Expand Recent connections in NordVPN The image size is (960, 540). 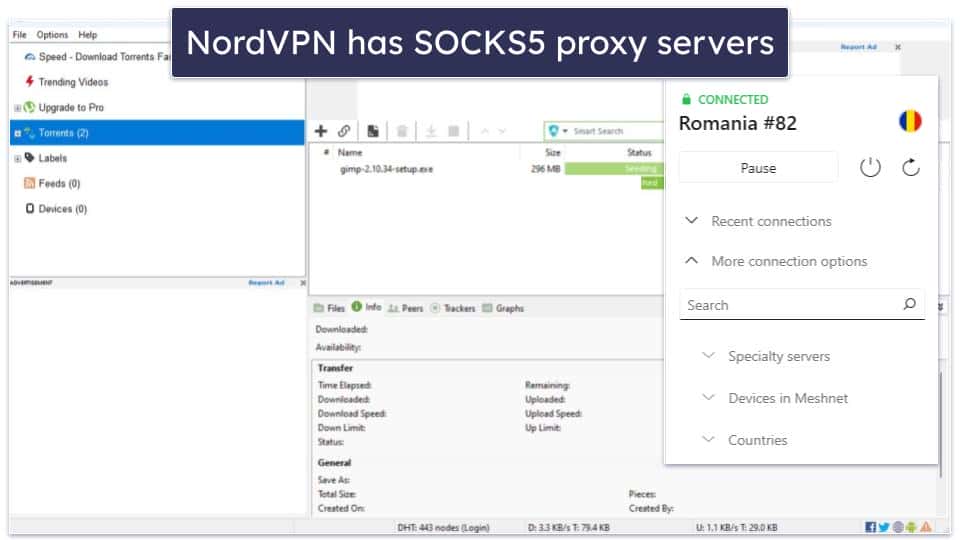coord(758,221)
